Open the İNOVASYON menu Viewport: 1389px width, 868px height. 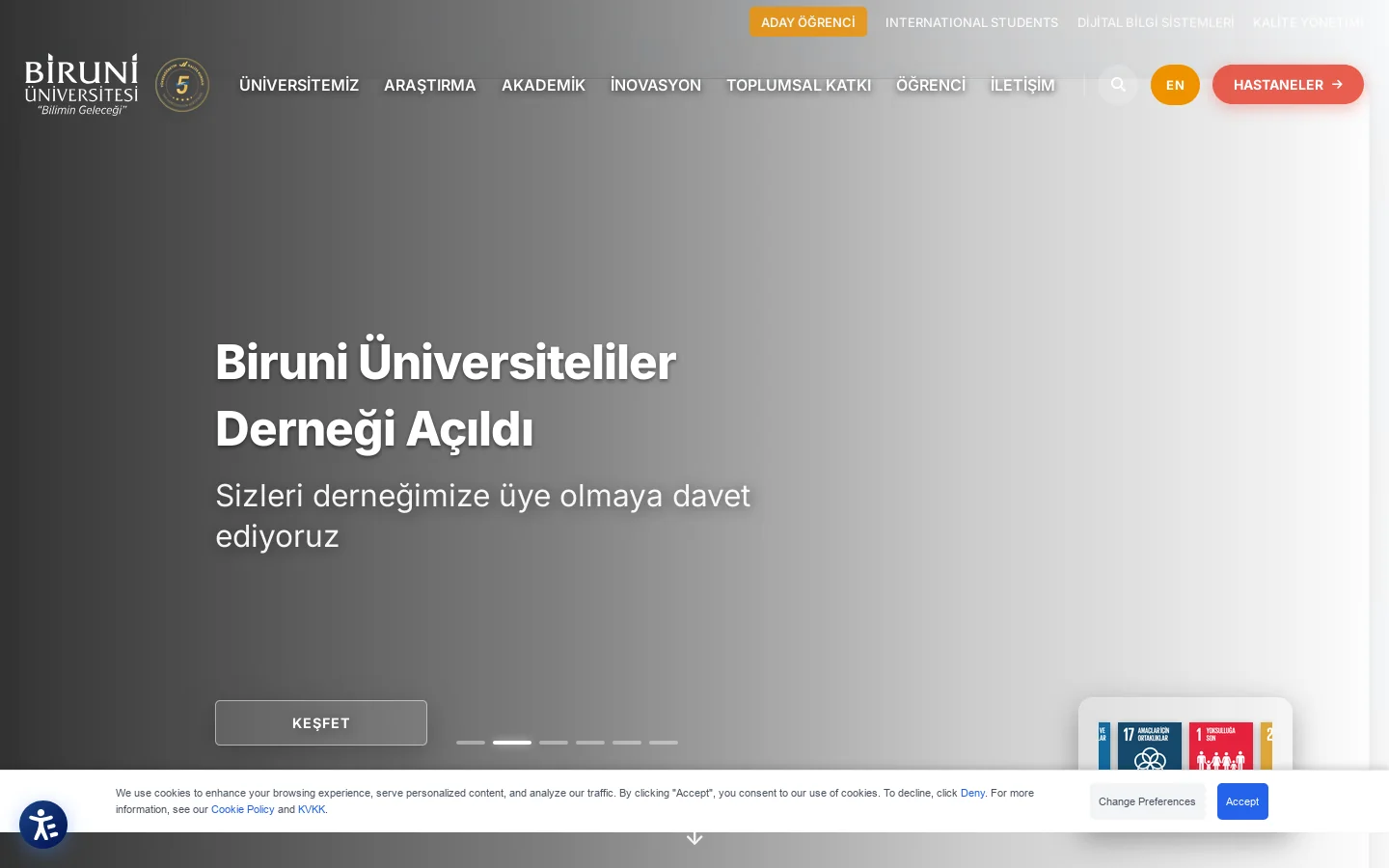656,85
